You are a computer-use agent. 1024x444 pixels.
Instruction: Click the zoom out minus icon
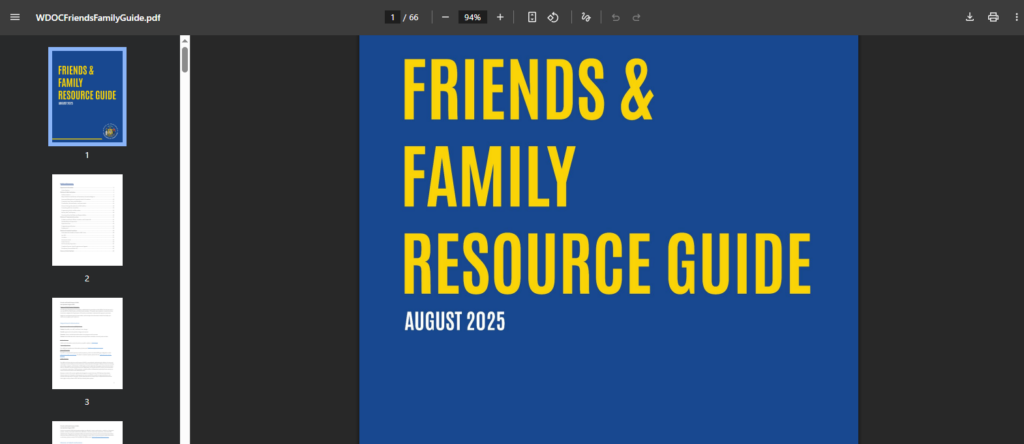(445, 17)
